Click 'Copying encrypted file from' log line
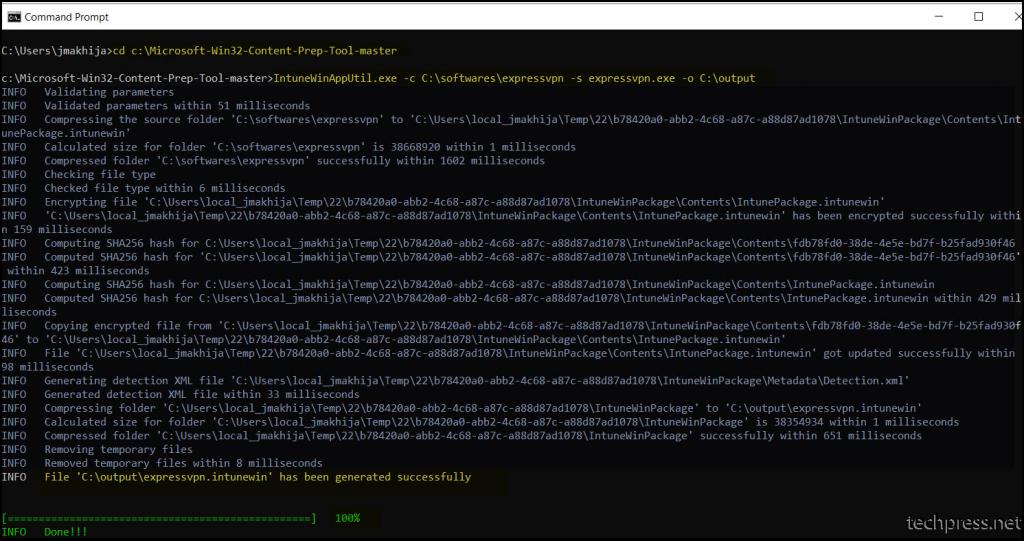Screen dimensions: 1024x541 coord(511,332)
